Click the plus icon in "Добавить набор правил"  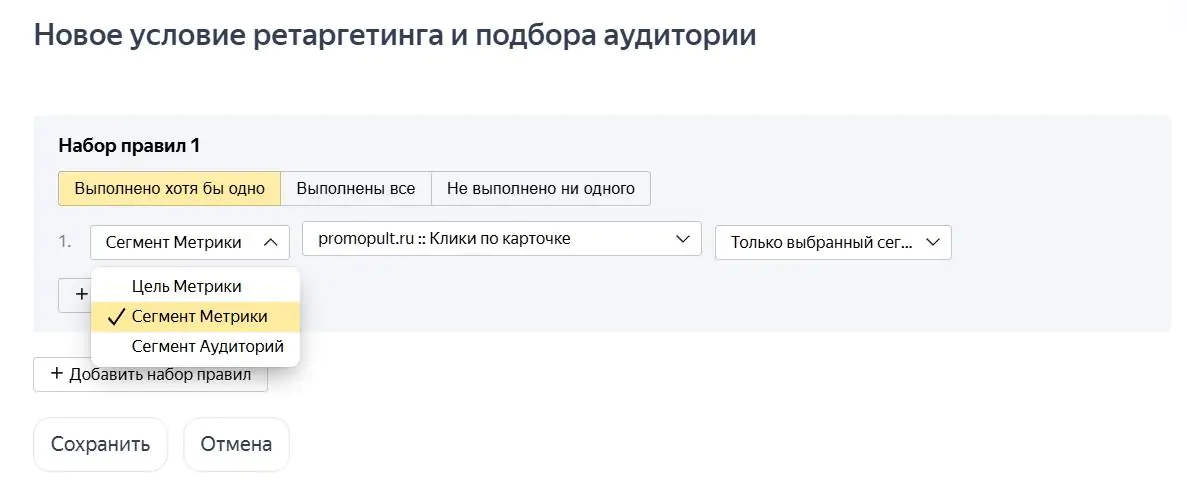56,373
